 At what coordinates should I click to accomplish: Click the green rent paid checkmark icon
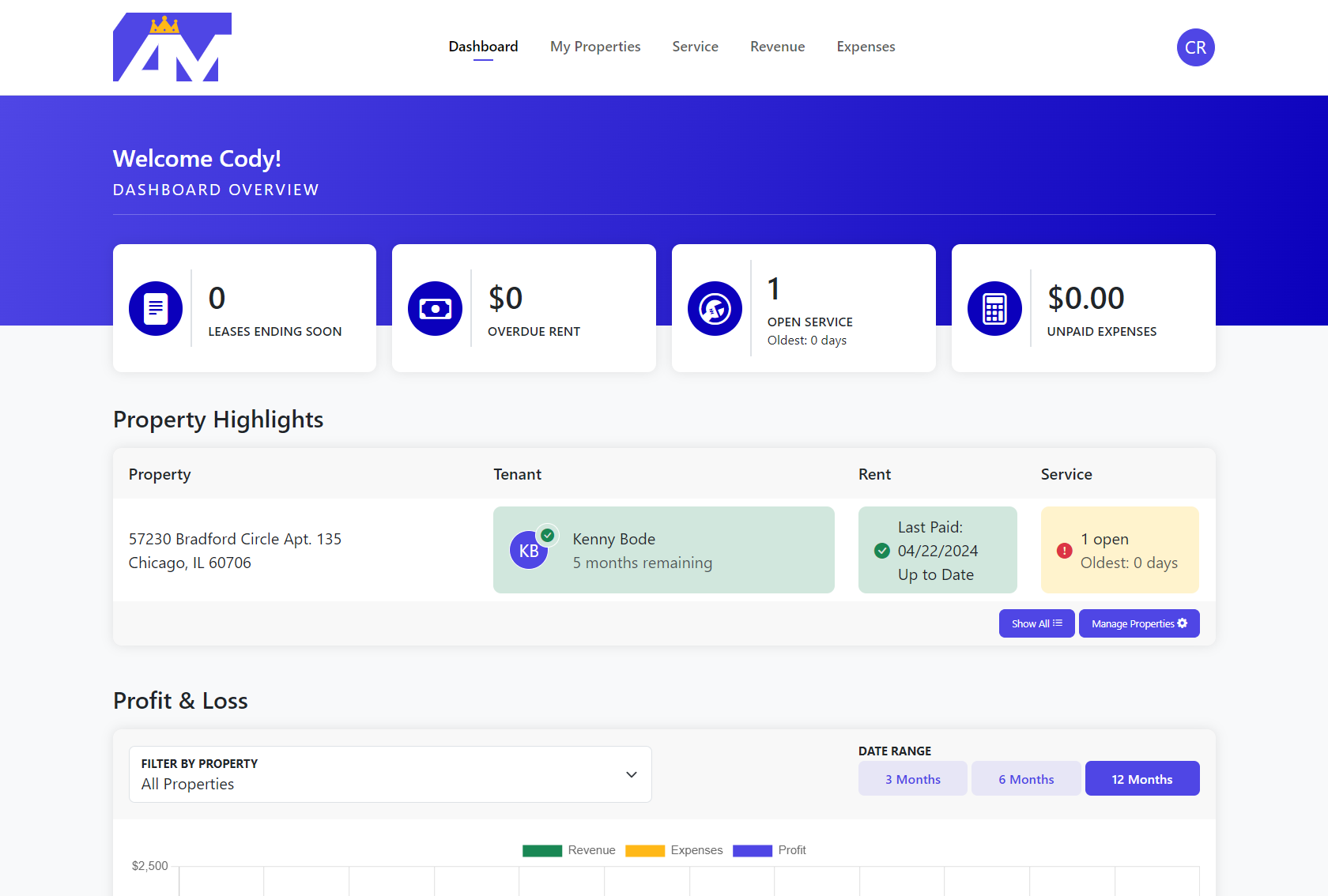pos(882,551)
